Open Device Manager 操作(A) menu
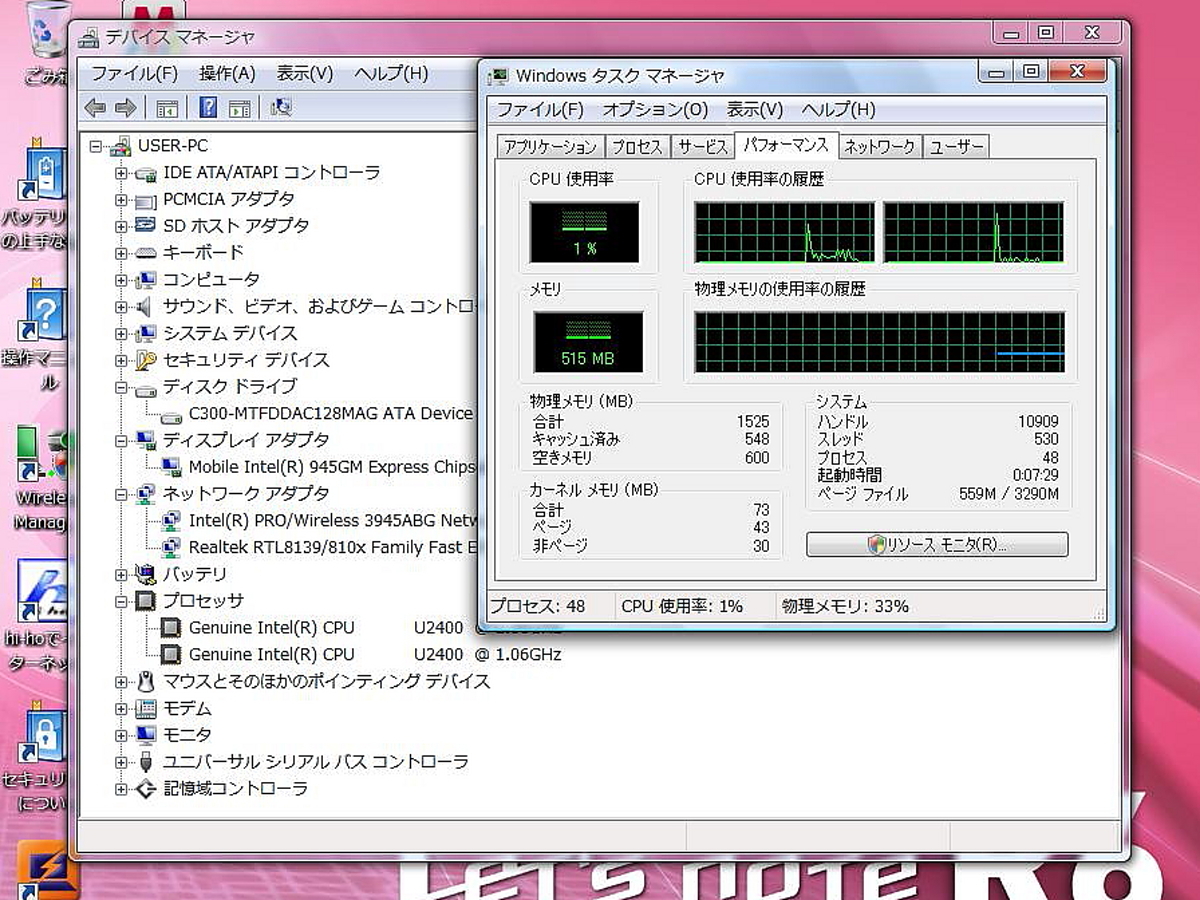The height and width of the screenshot is (900, 1200). pos(227,73)
